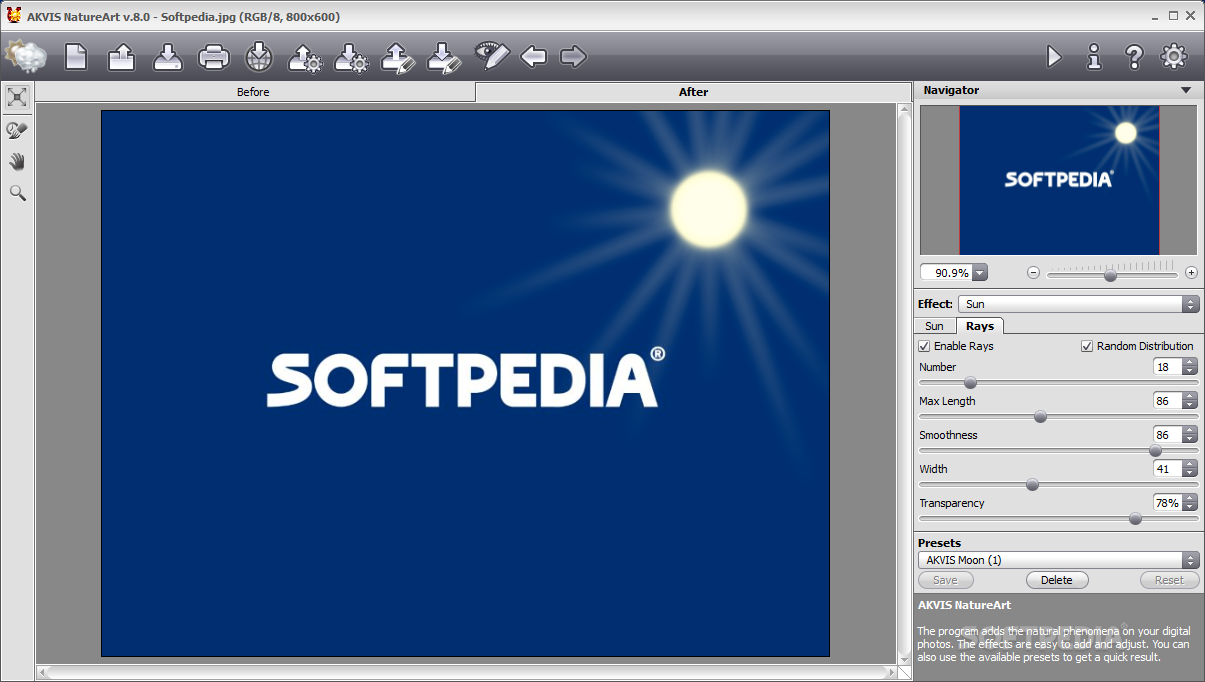Adjust the Max Length stepper arrows
Screen dimensions: 1205x682
point(1190,401)
